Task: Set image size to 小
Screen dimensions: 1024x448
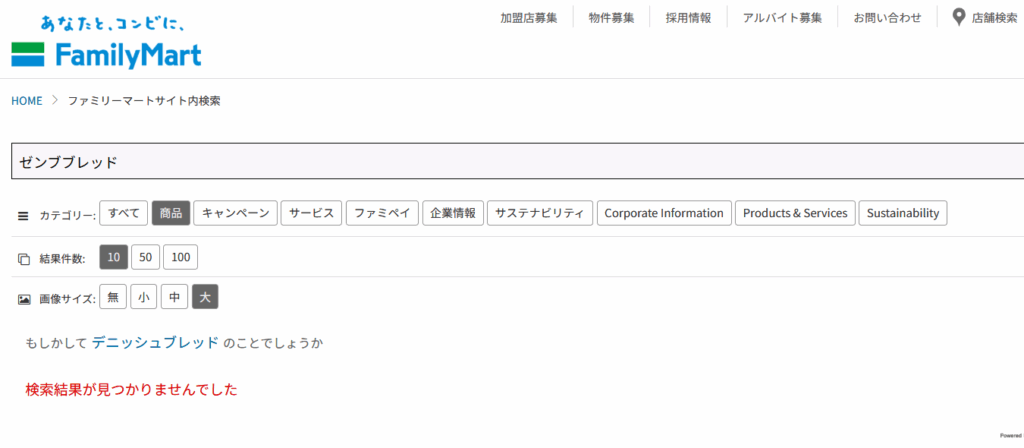Action: (144, 297)
